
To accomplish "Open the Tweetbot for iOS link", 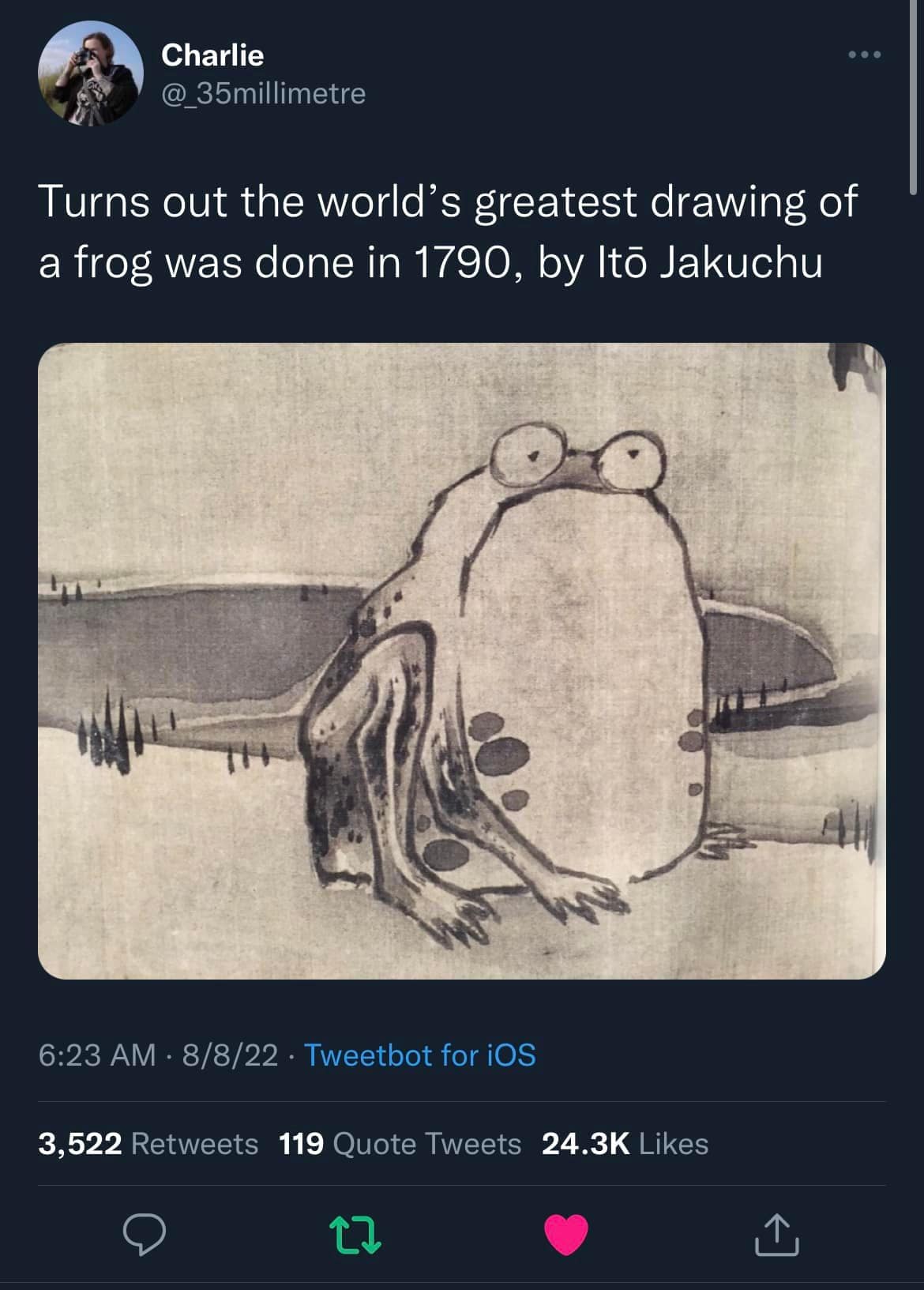I will pyautogui.click(x=419, y=1055).
